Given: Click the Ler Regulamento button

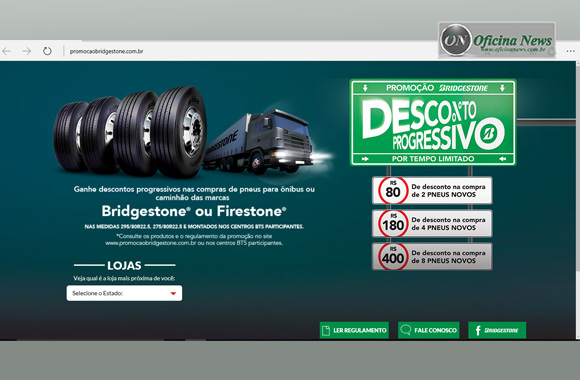Looking at the screenshot, I should (x=354, y=330).
